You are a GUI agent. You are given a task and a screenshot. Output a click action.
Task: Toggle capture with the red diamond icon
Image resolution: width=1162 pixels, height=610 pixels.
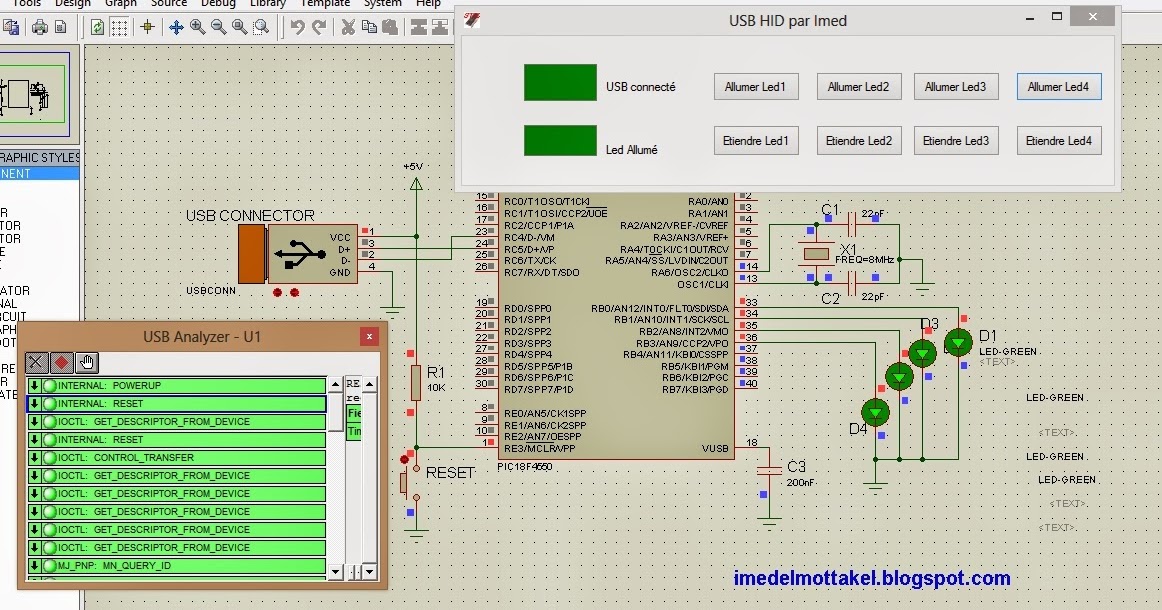(x=62, y=362)
